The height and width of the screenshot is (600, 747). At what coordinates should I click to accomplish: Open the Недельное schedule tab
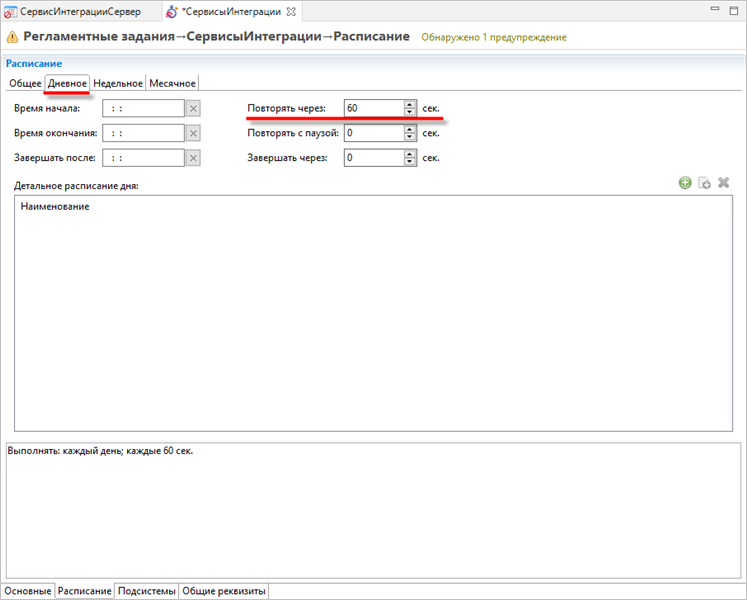pos(118,83)
